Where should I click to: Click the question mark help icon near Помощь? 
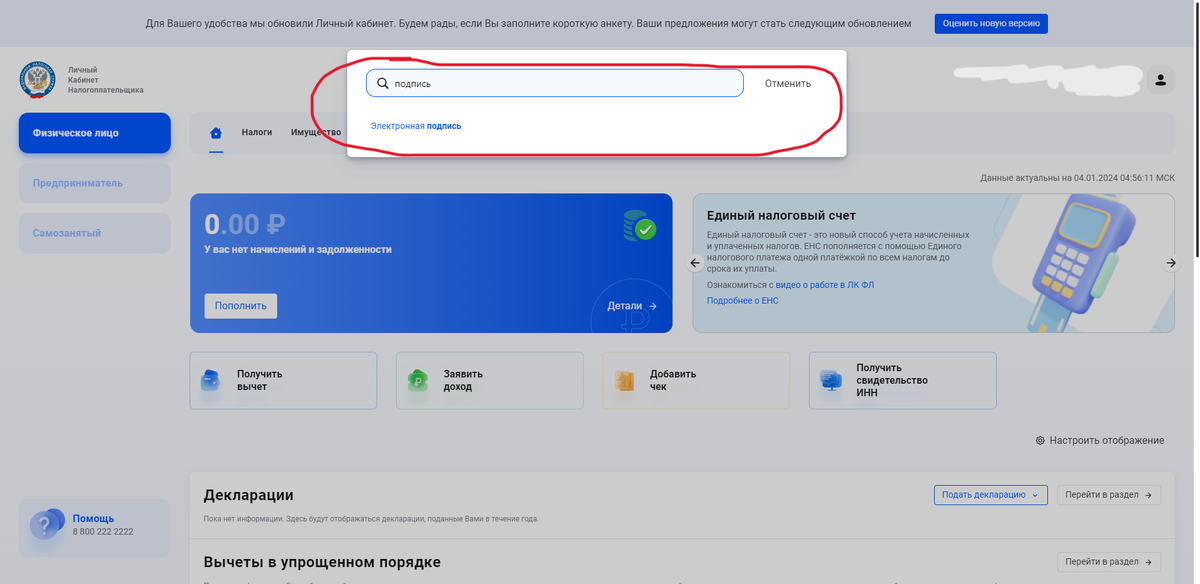(x=46, y=523)
